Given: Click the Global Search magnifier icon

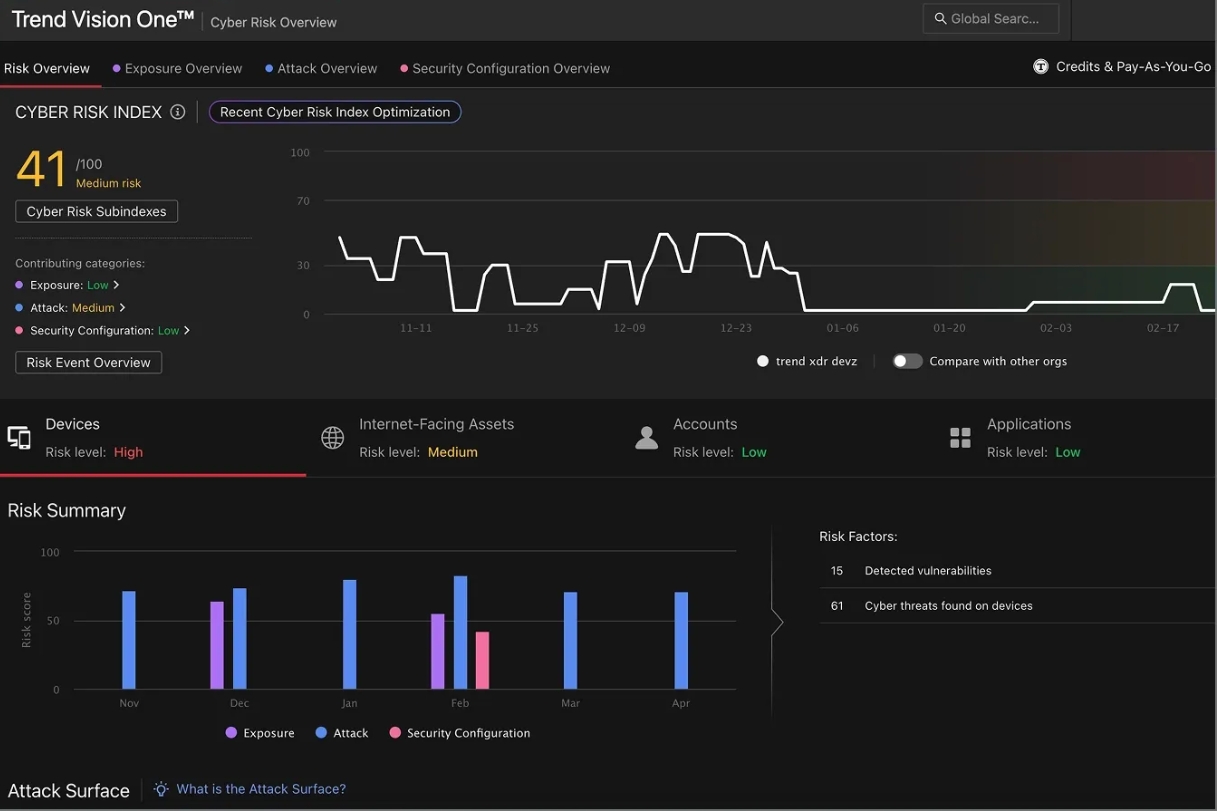Looking at the screenshot, I should point(940,18).
